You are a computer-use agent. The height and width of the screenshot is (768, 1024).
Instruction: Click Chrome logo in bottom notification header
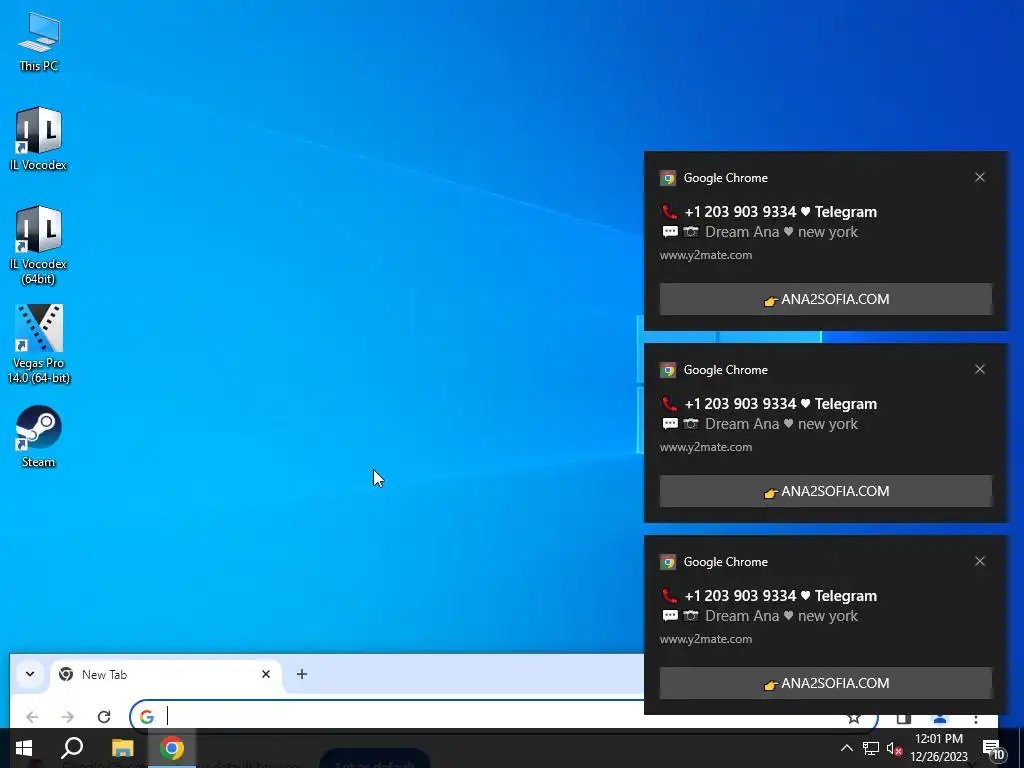pos(667,562)
